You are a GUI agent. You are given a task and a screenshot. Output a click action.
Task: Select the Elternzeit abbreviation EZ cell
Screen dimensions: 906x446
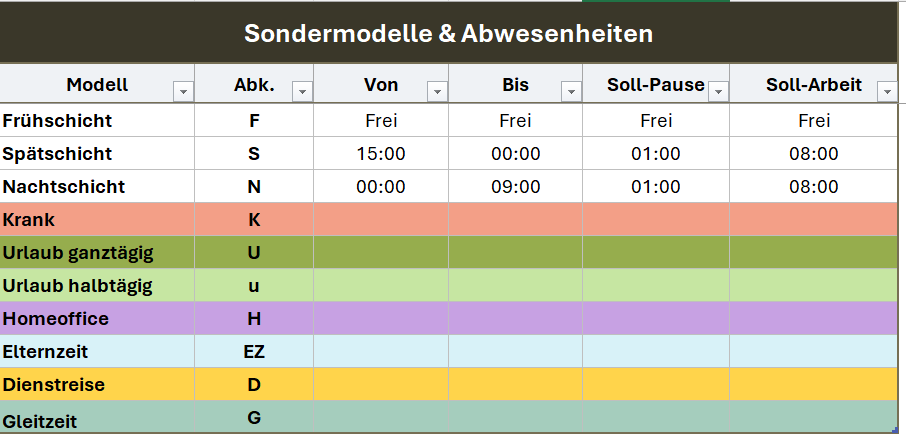point(254,351)
